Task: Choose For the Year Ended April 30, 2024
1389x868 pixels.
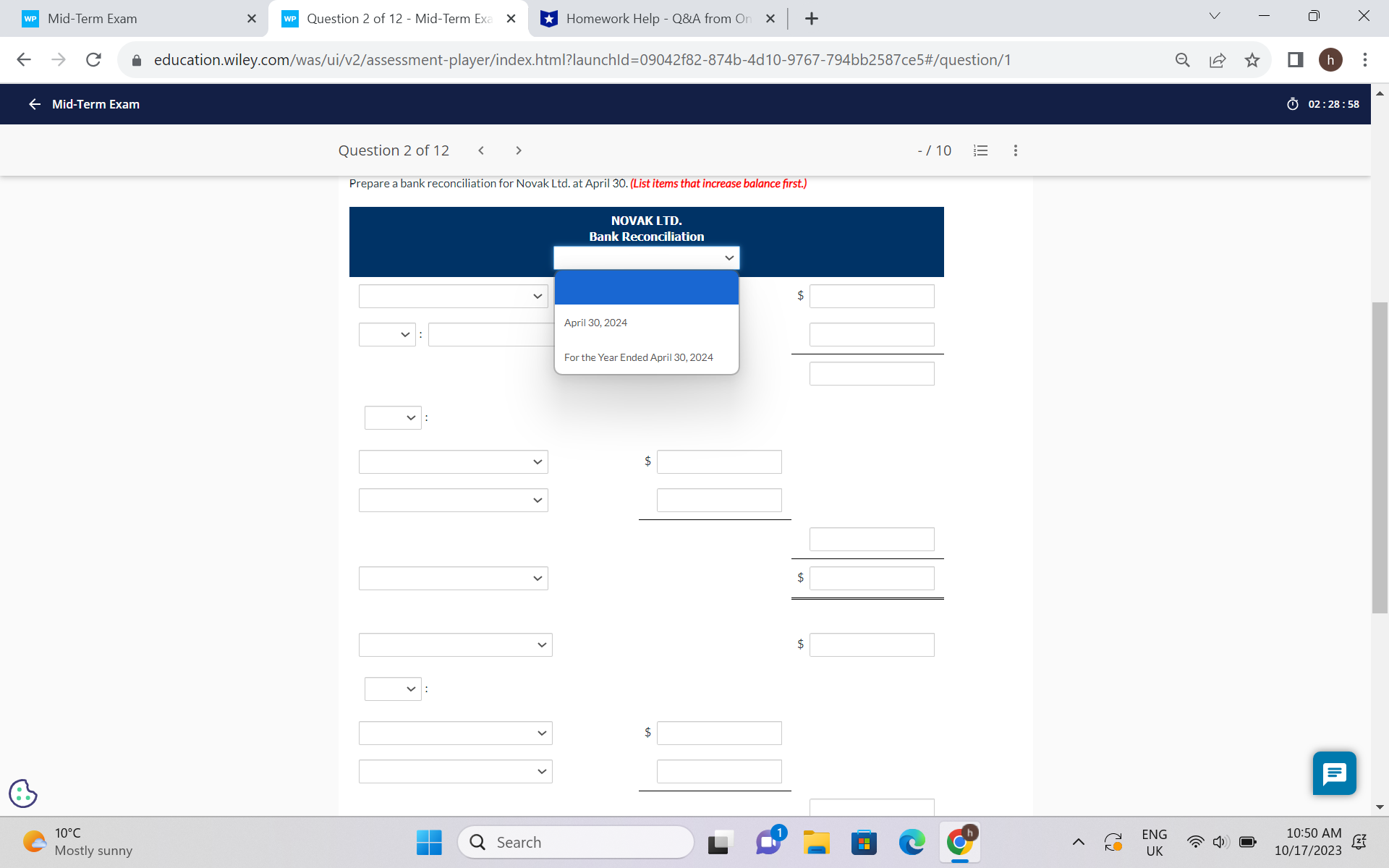Action: (x=638, y=357)
